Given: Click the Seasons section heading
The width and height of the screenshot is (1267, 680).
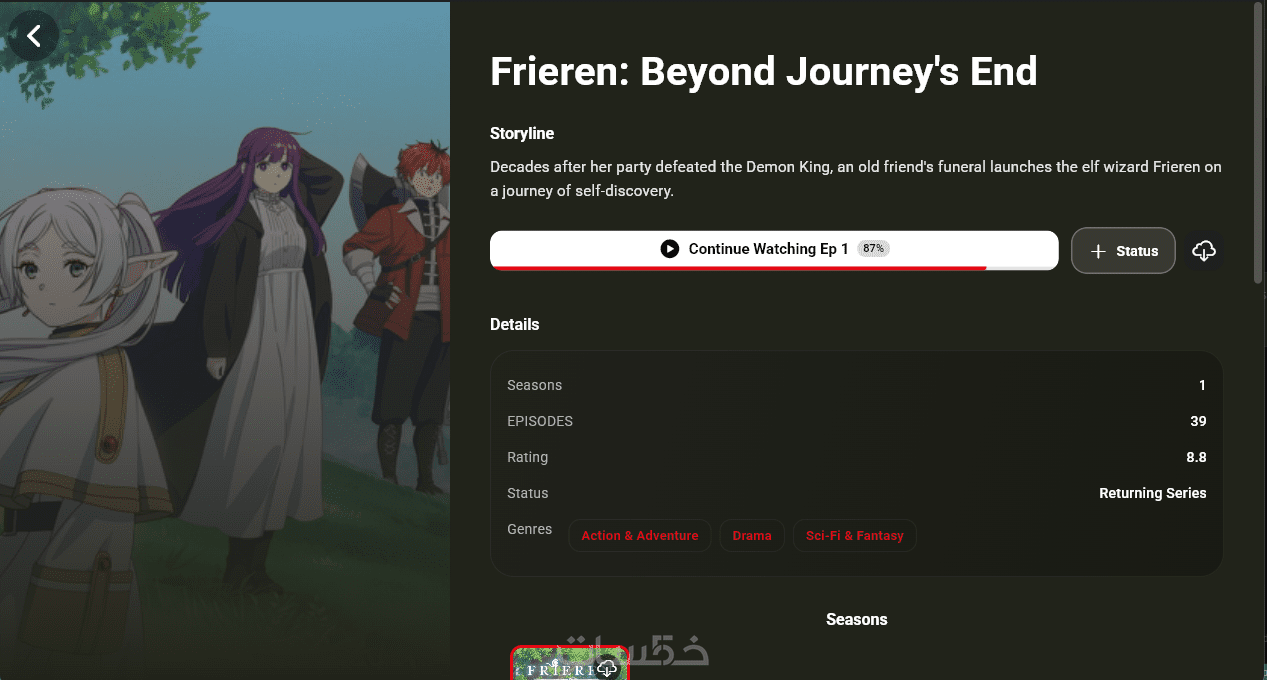Looking at the screenshot, I should pyautogui.click(x=857, y=619).
